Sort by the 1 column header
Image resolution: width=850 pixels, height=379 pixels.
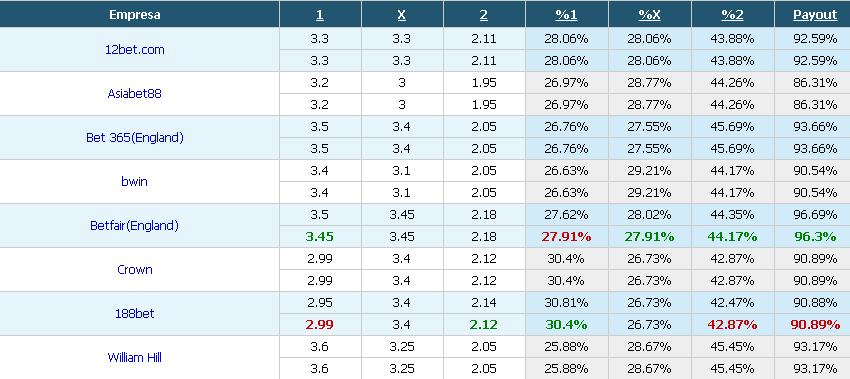(320, 15)
